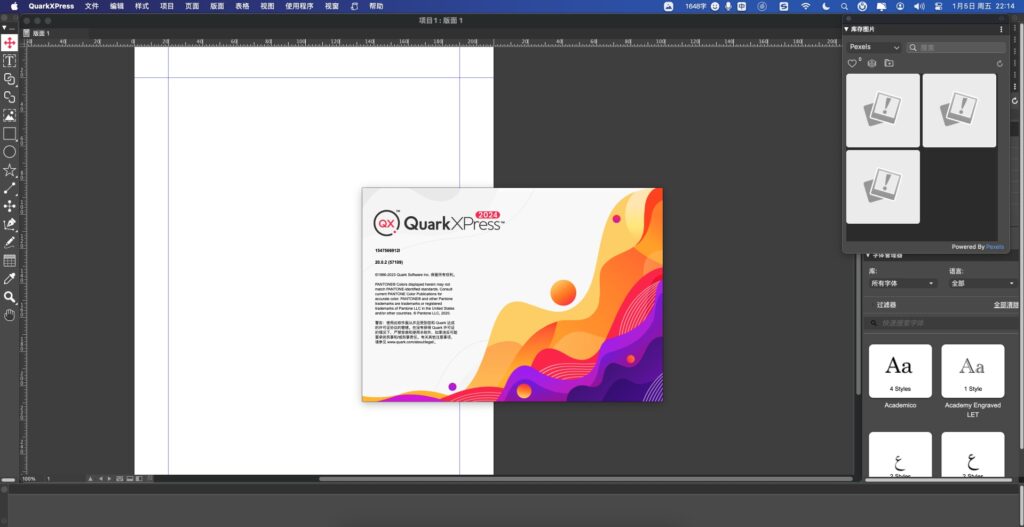Open the 编辑 menu
This screenshot has height=527, width=1024.
[117, 6]
